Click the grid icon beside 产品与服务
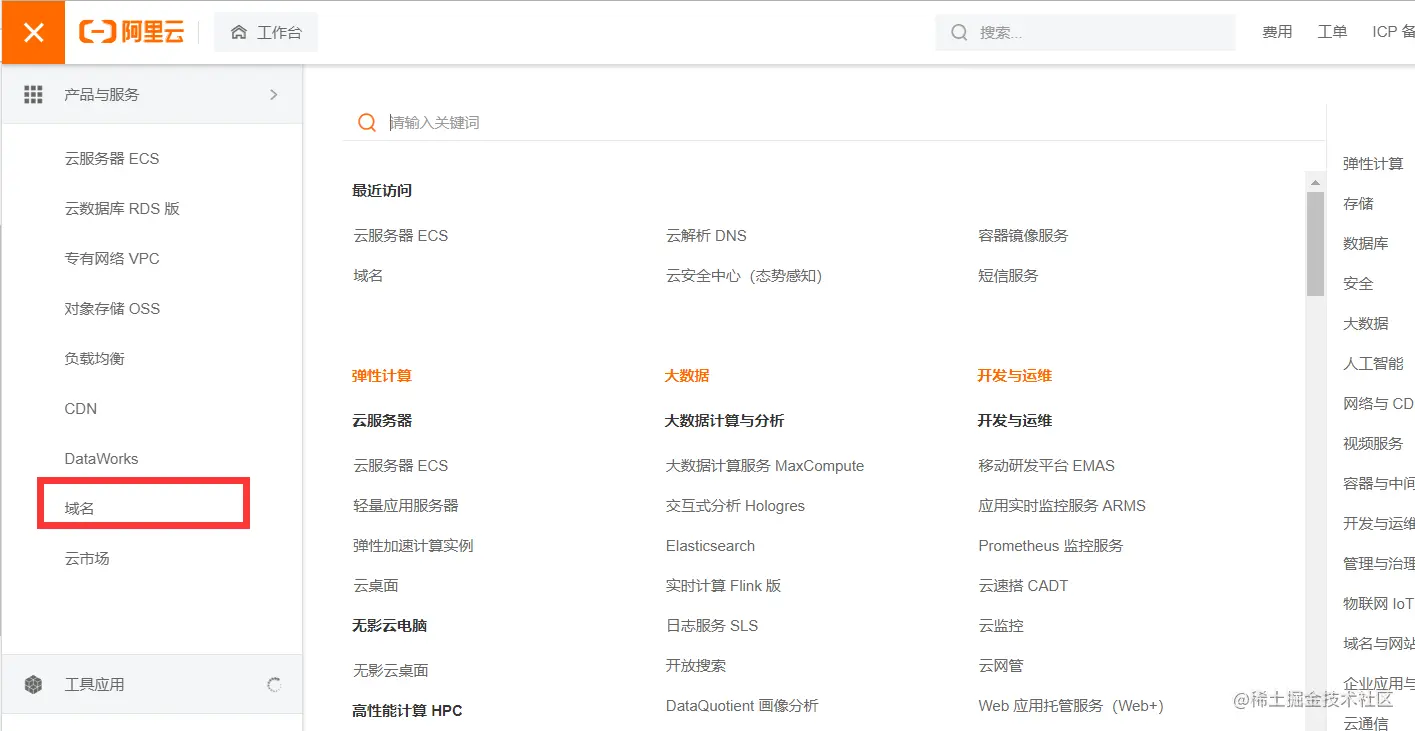The image size is (1415, 731). click(x=33, y=94)
